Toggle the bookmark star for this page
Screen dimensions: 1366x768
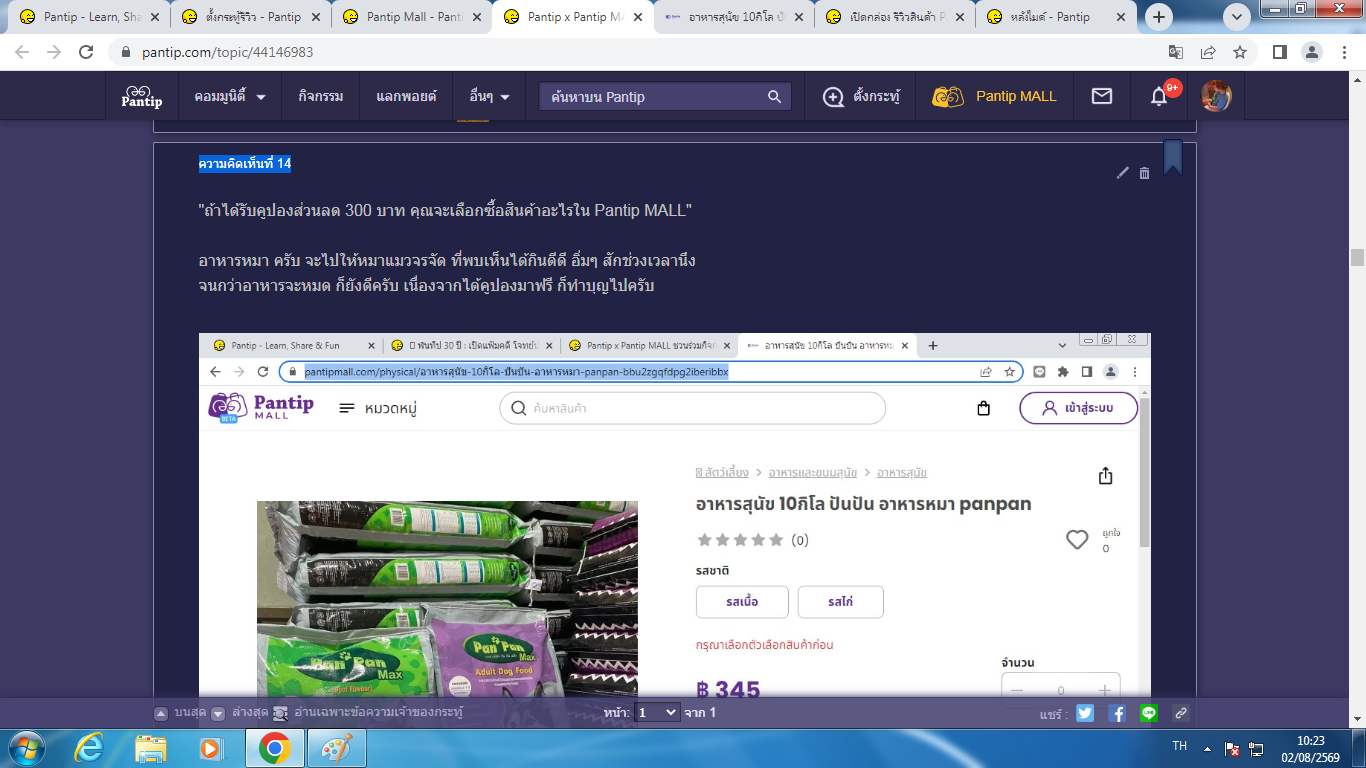point(1240,52)
